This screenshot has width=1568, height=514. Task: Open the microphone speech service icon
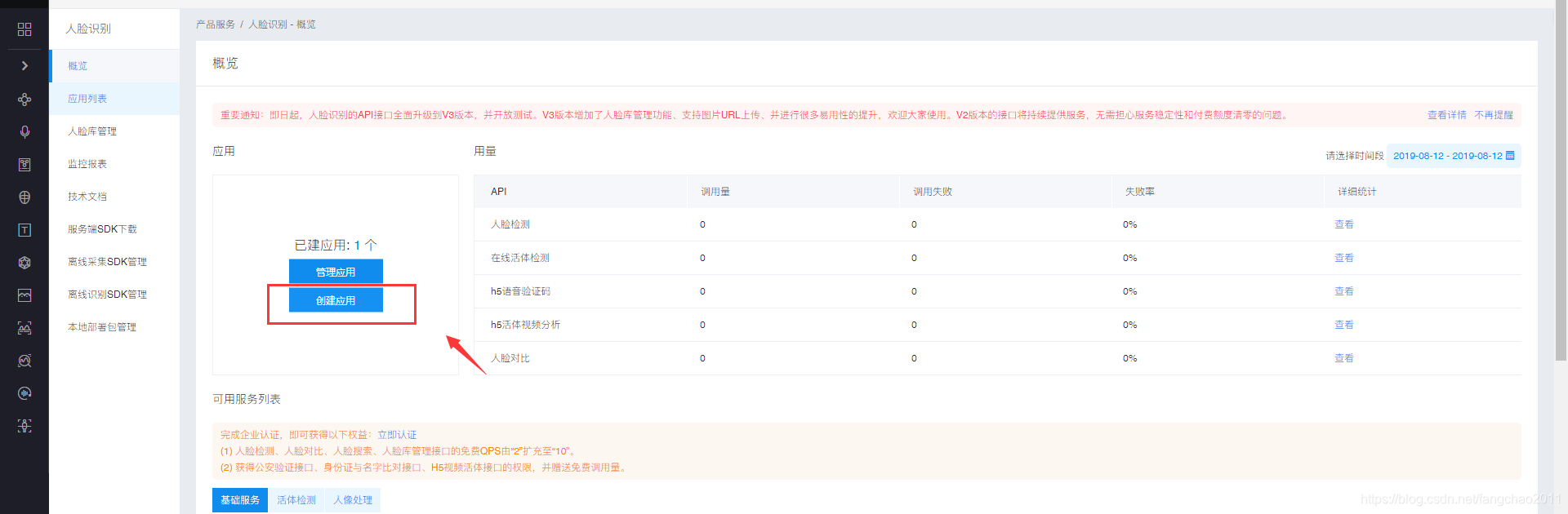24,132
